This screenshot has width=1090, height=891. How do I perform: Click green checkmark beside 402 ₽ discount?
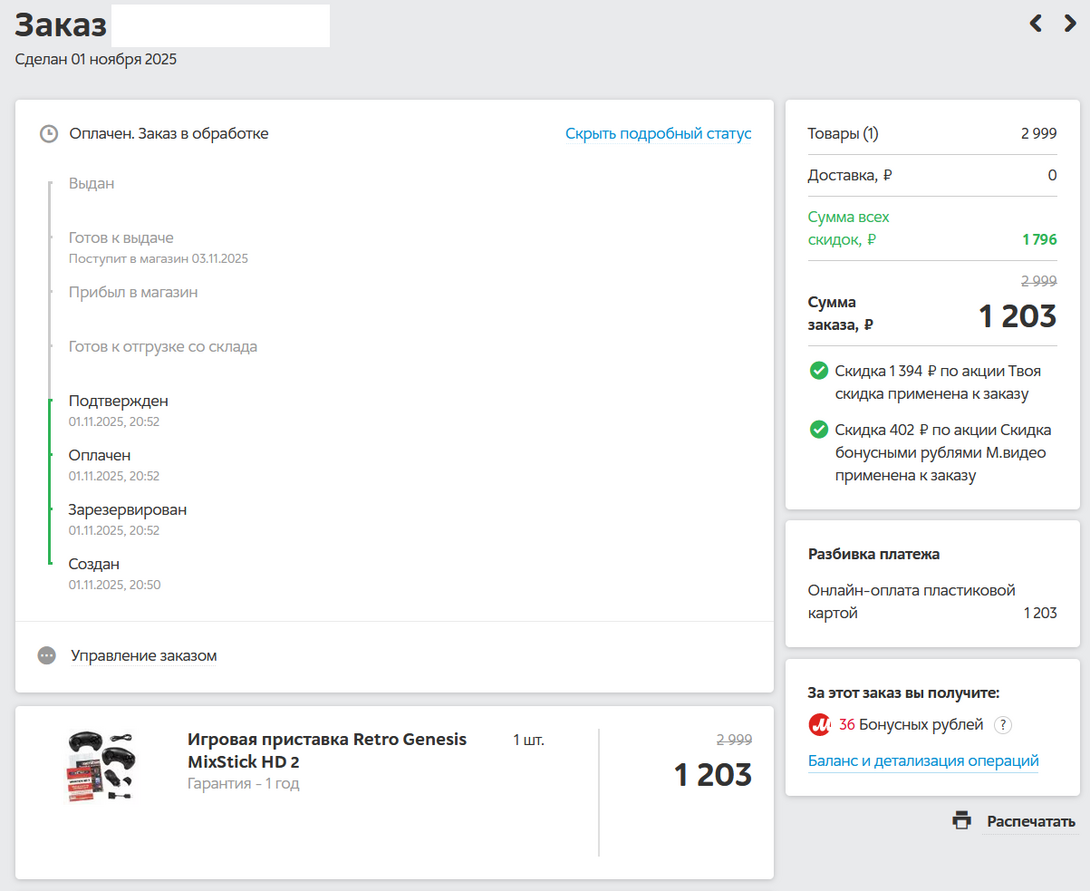tap(818, 430)
